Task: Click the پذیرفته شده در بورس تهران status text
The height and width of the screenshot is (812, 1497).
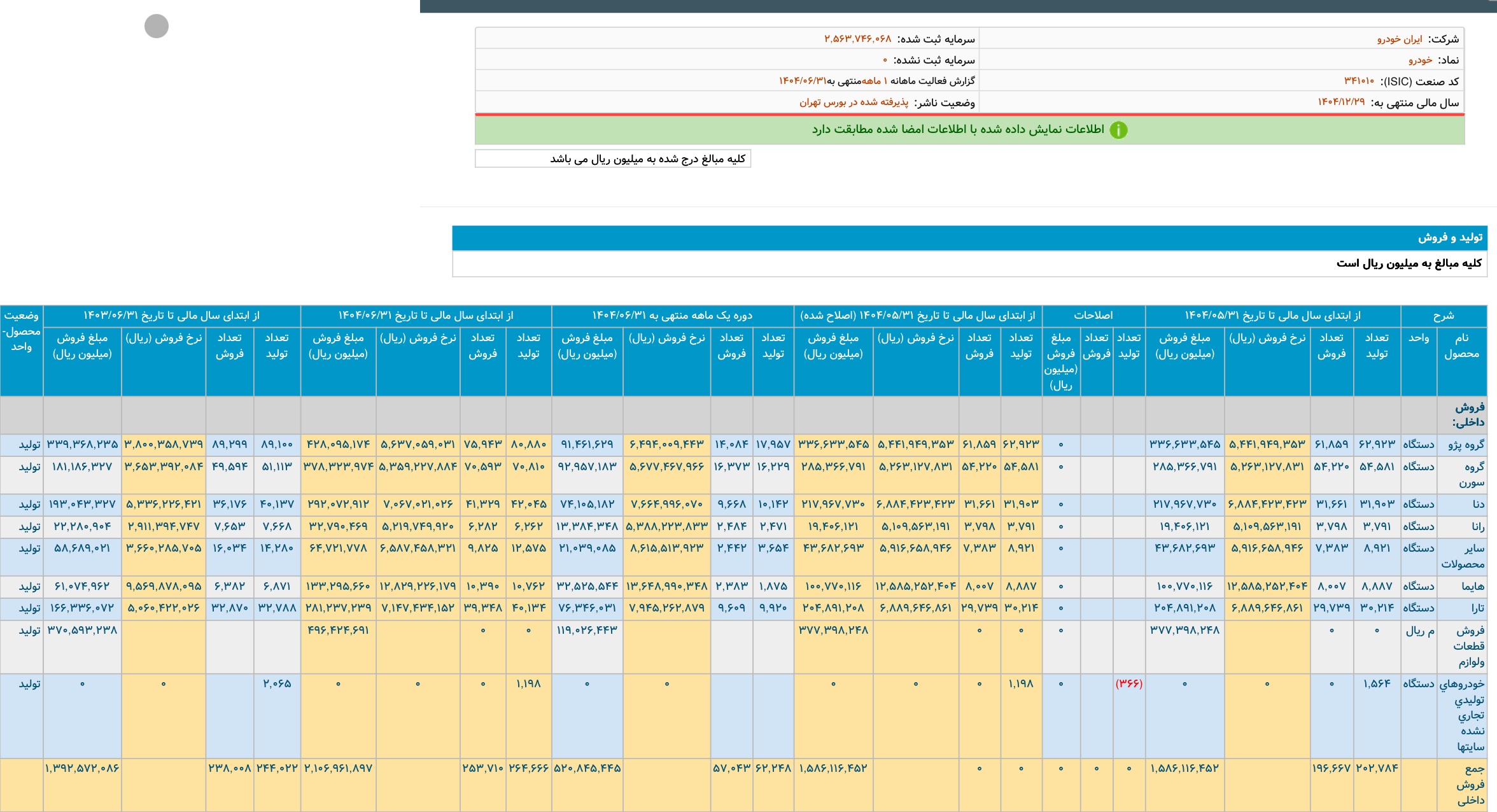Action: click(x=854, y=102)
